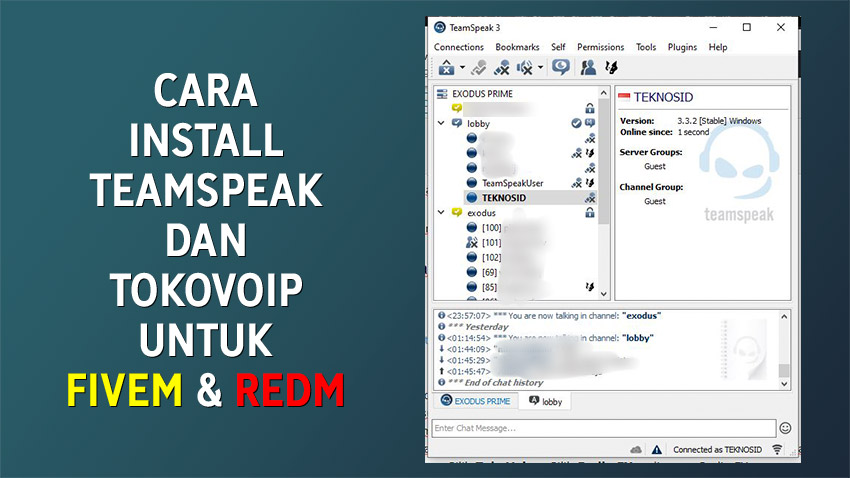850x478 pixels.
Task: Collapse the lobby channel
Action: click(441, 124)
